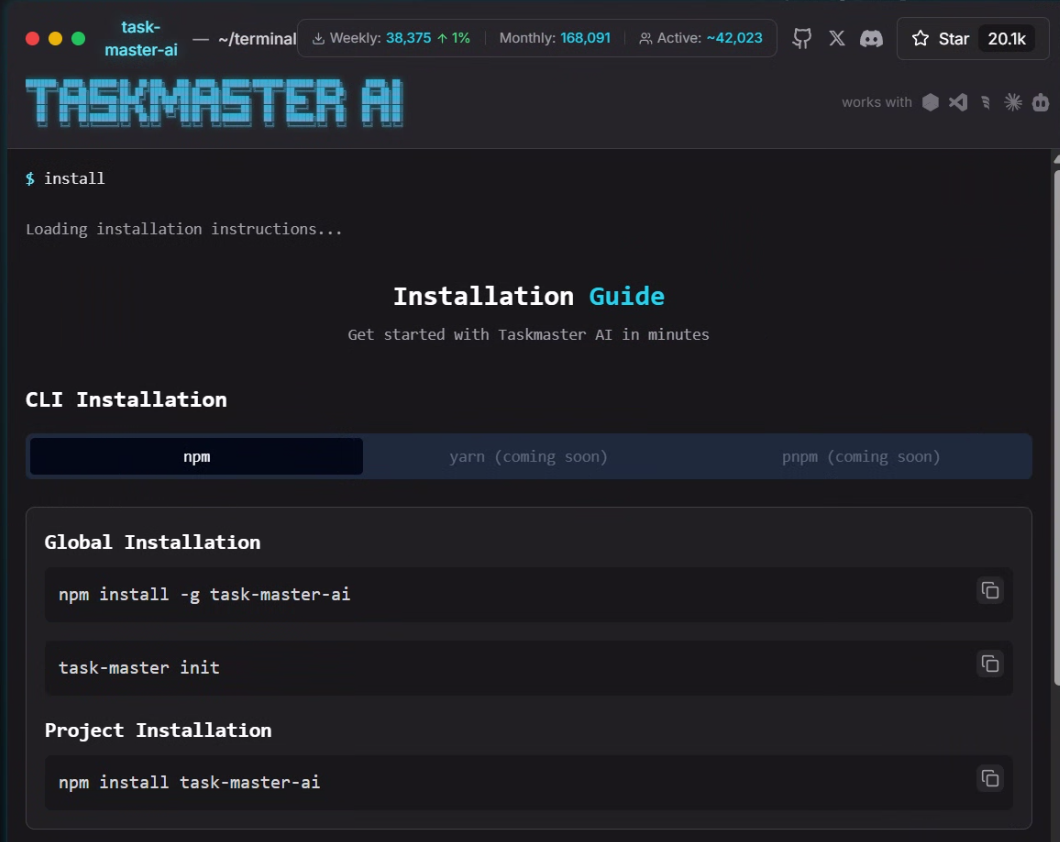Open the GitHub repository icon
The height and width of the screenshot is (842, 1060).
(x=802, y=39)
